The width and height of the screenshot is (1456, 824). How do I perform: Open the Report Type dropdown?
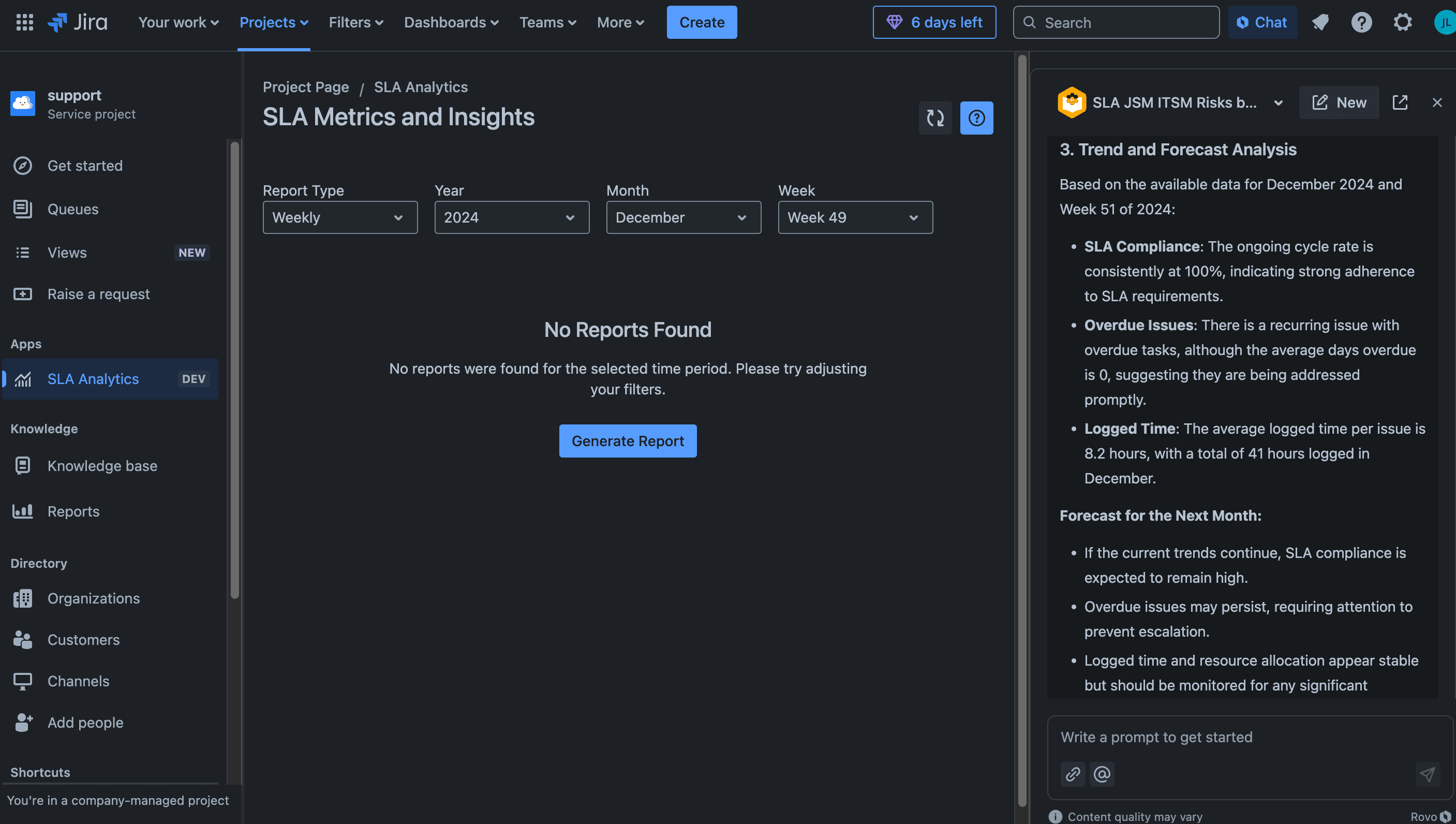point(340,217)
